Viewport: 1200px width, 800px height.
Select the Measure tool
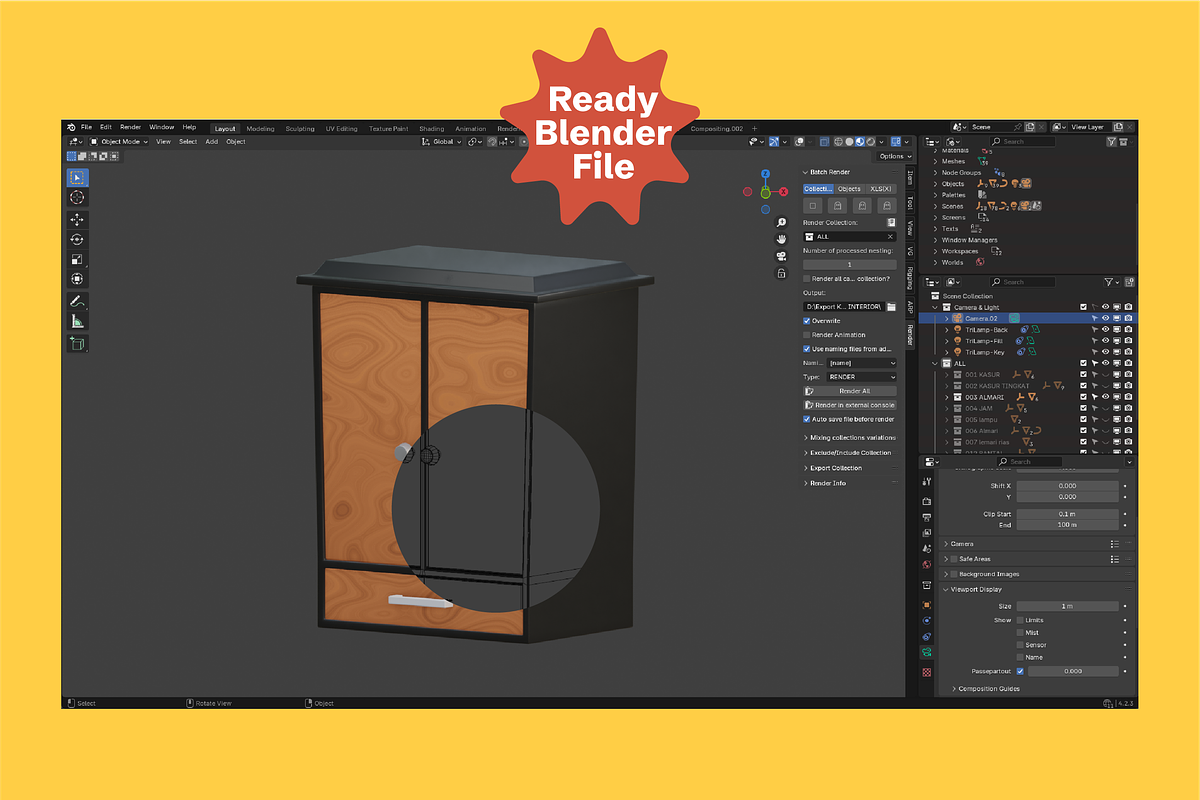(77, 321)
